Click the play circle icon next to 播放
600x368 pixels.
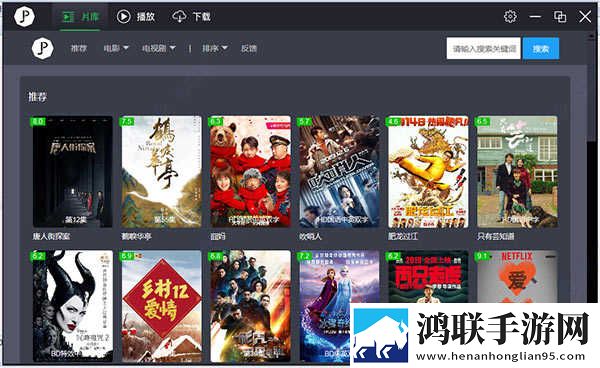tap(123, 16)
